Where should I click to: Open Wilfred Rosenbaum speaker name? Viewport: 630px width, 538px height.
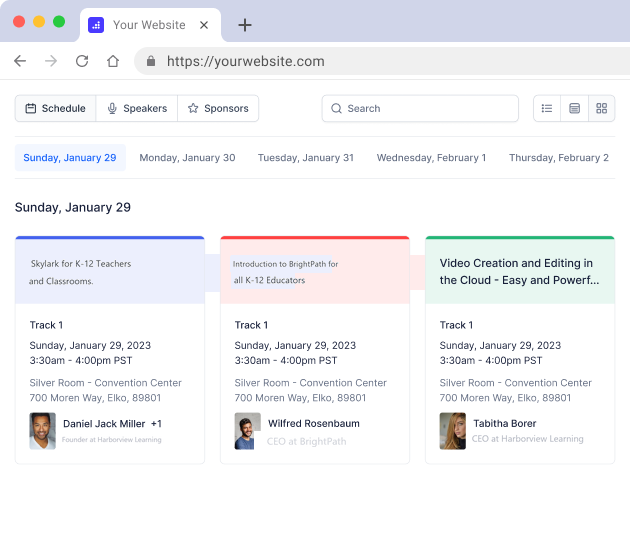314,423
